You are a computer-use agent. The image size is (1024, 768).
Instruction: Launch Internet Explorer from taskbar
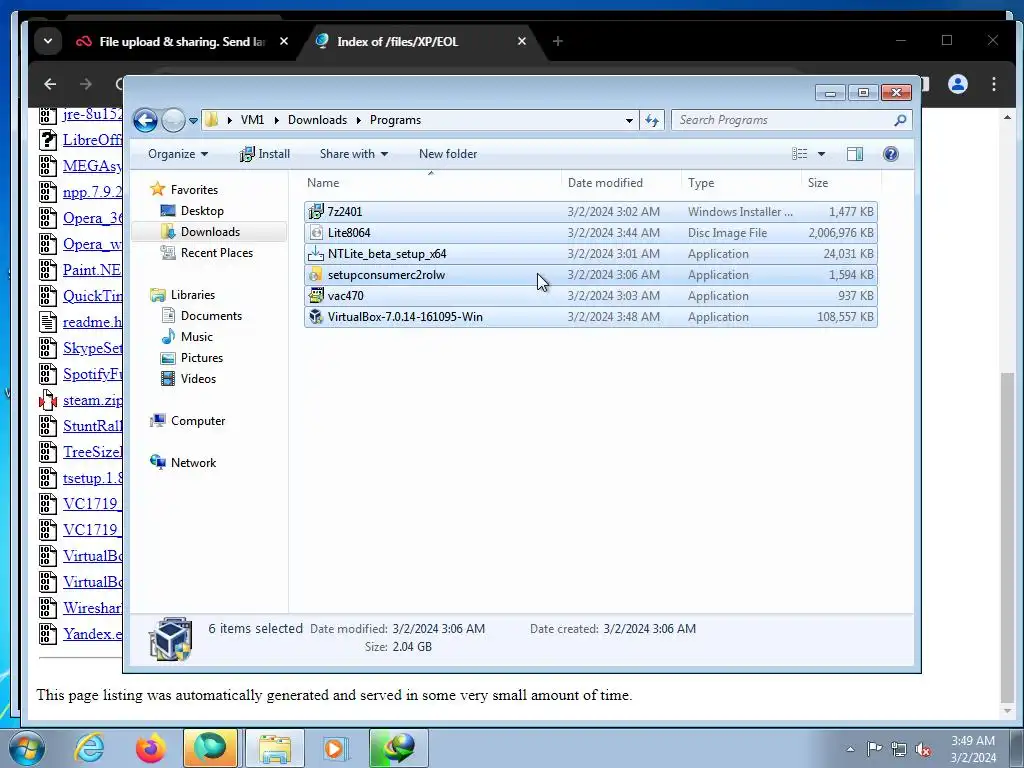[x=89, y=748]
